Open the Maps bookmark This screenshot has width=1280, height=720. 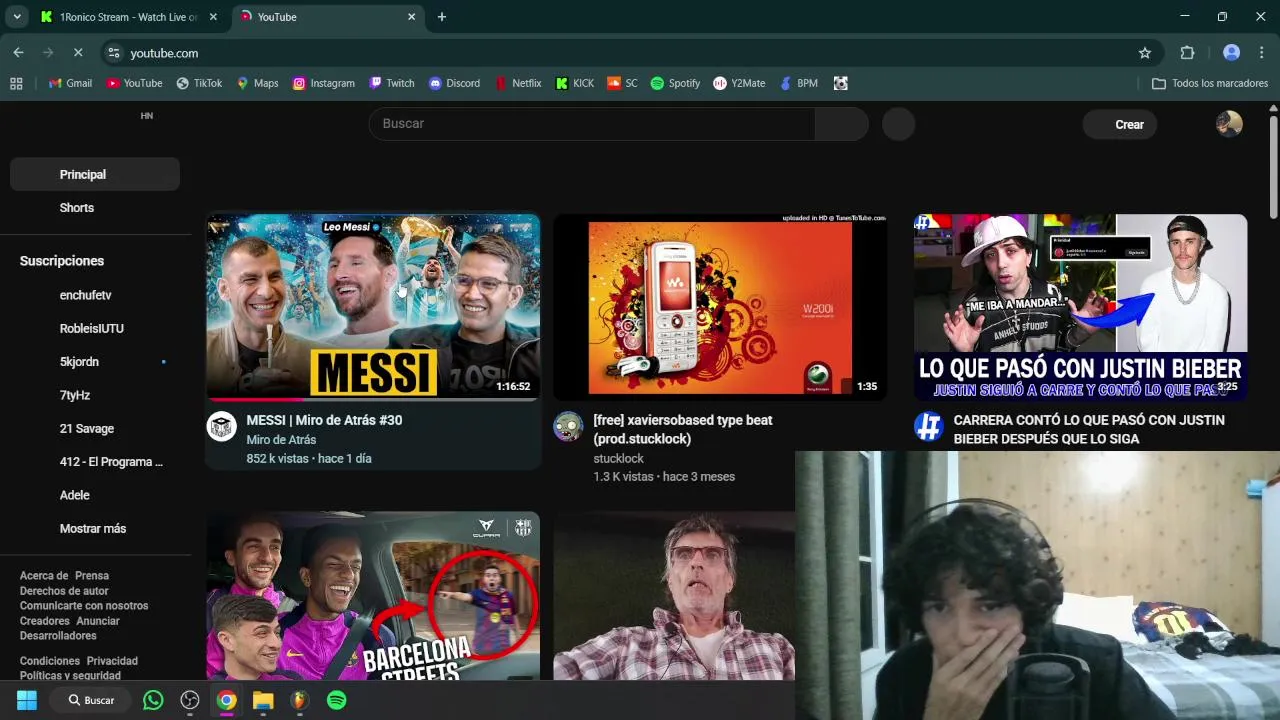point(257,83)
